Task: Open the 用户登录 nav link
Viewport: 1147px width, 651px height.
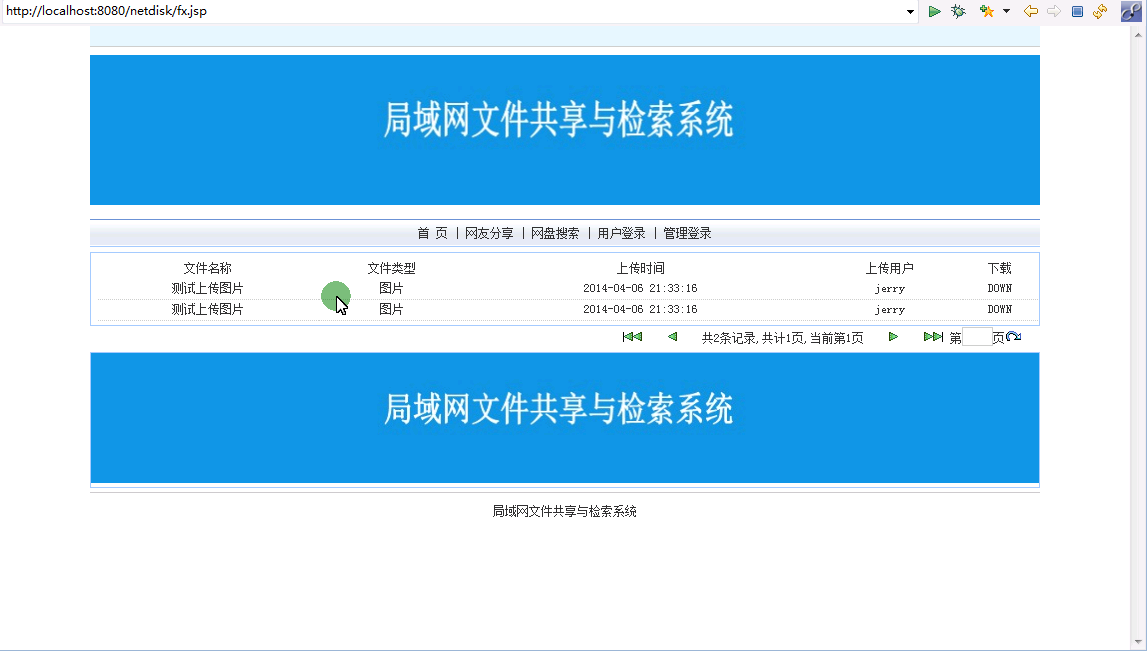Action: pos(621,233)
